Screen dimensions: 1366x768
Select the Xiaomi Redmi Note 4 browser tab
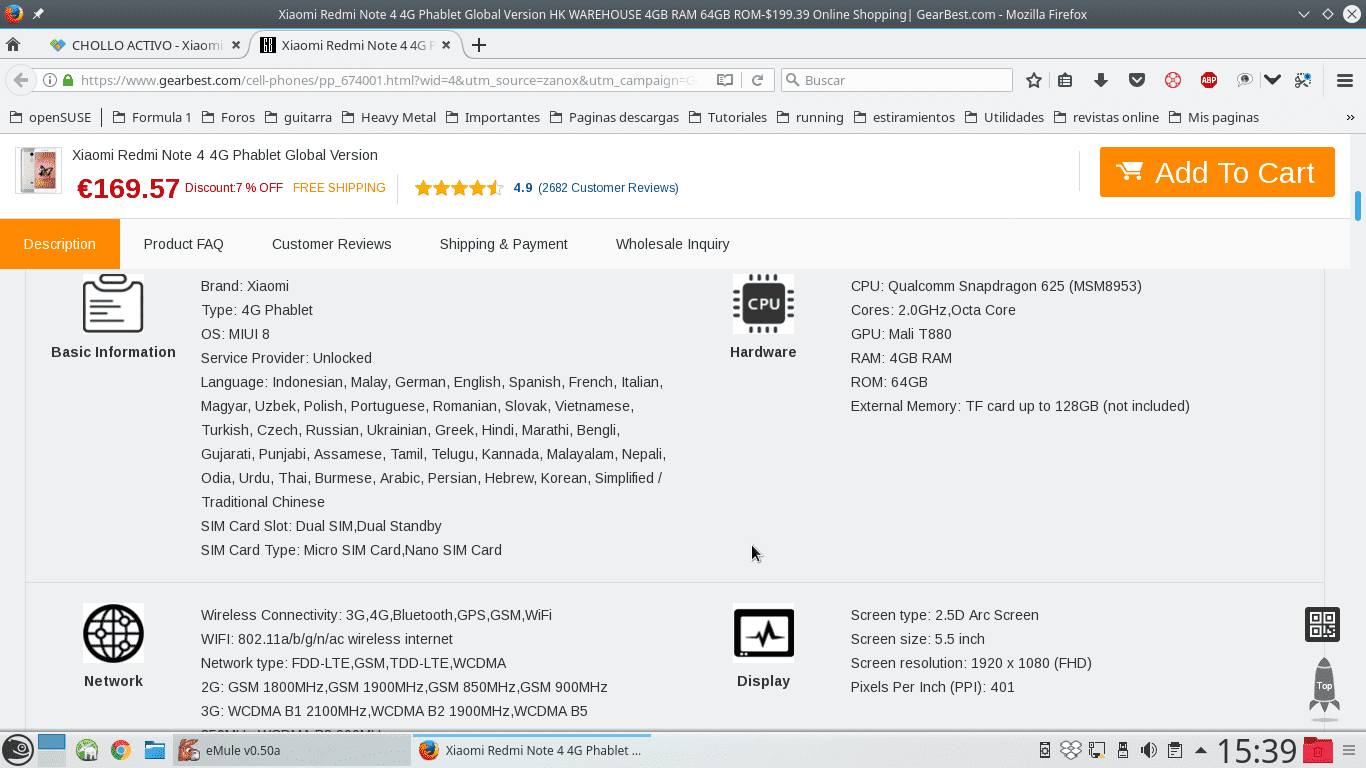click(x=355, y=45)
